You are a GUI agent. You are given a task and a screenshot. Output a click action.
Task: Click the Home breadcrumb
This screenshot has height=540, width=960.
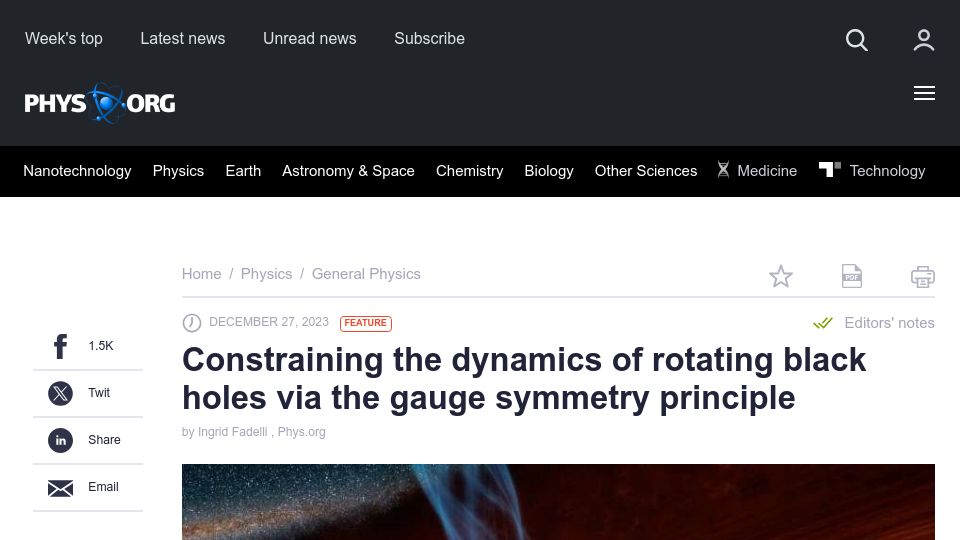201,274
